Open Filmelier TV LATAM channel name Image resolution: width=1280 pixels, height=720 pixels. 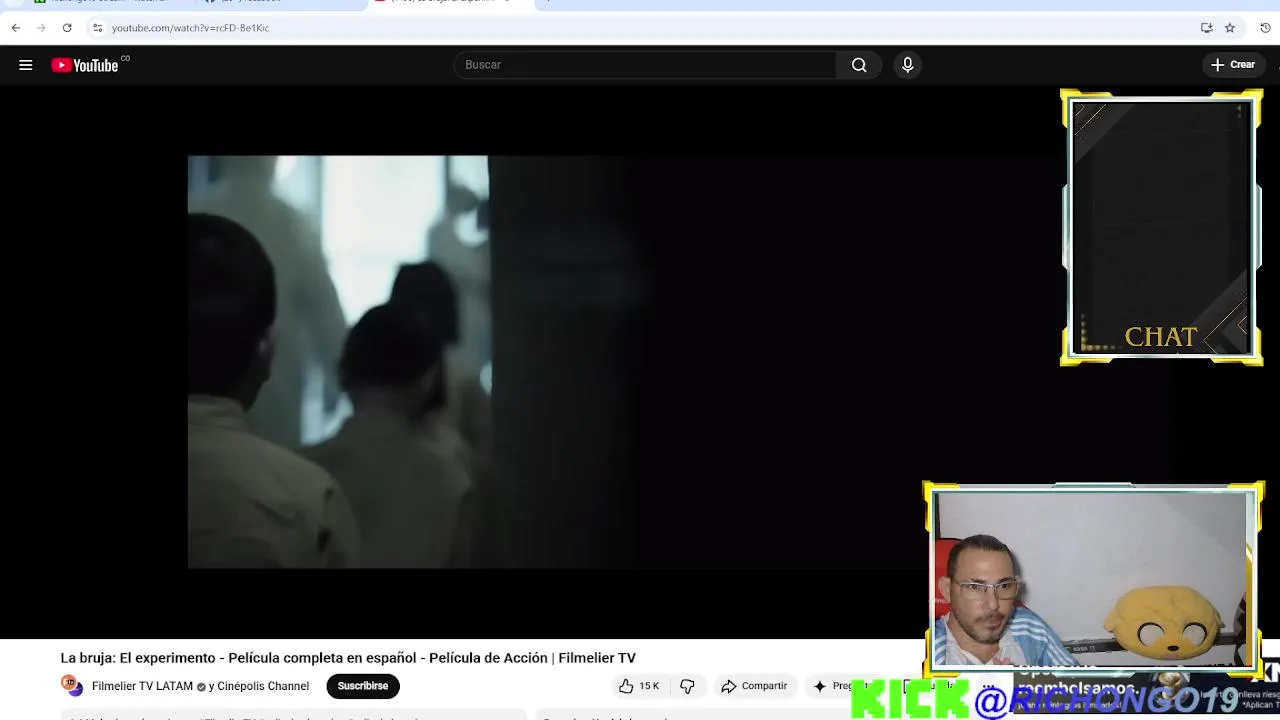click(142, 686)
